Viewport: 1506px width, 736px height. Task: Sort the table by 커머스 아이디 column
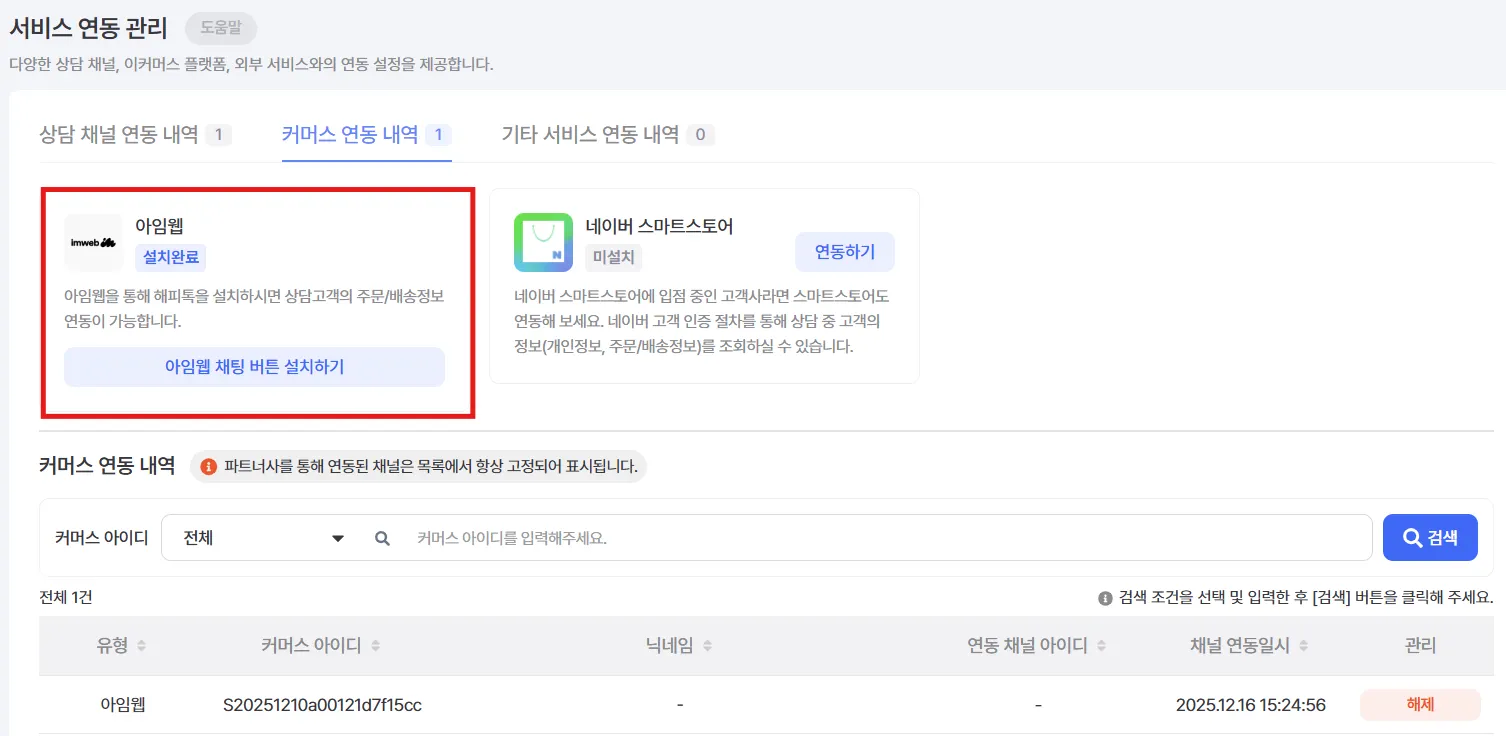(x=375, y=646)
